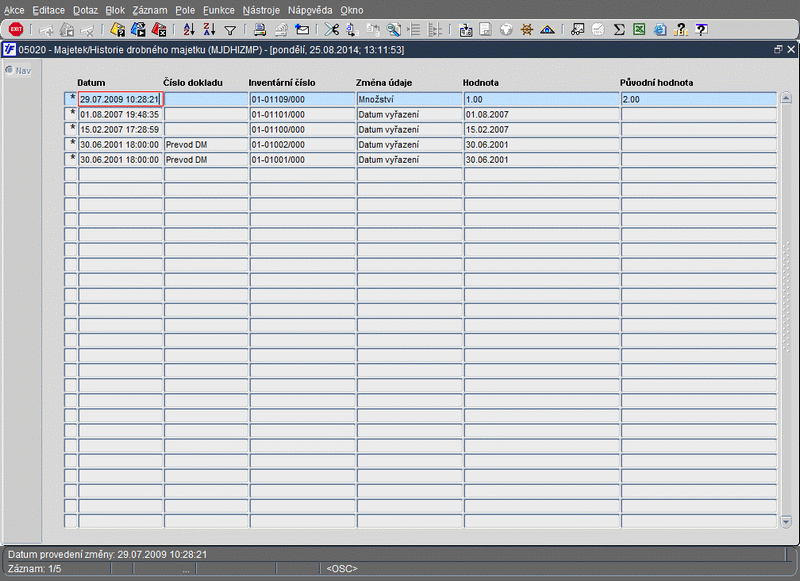
Task: Click the cancel query icon with red X
Action: 159,30
